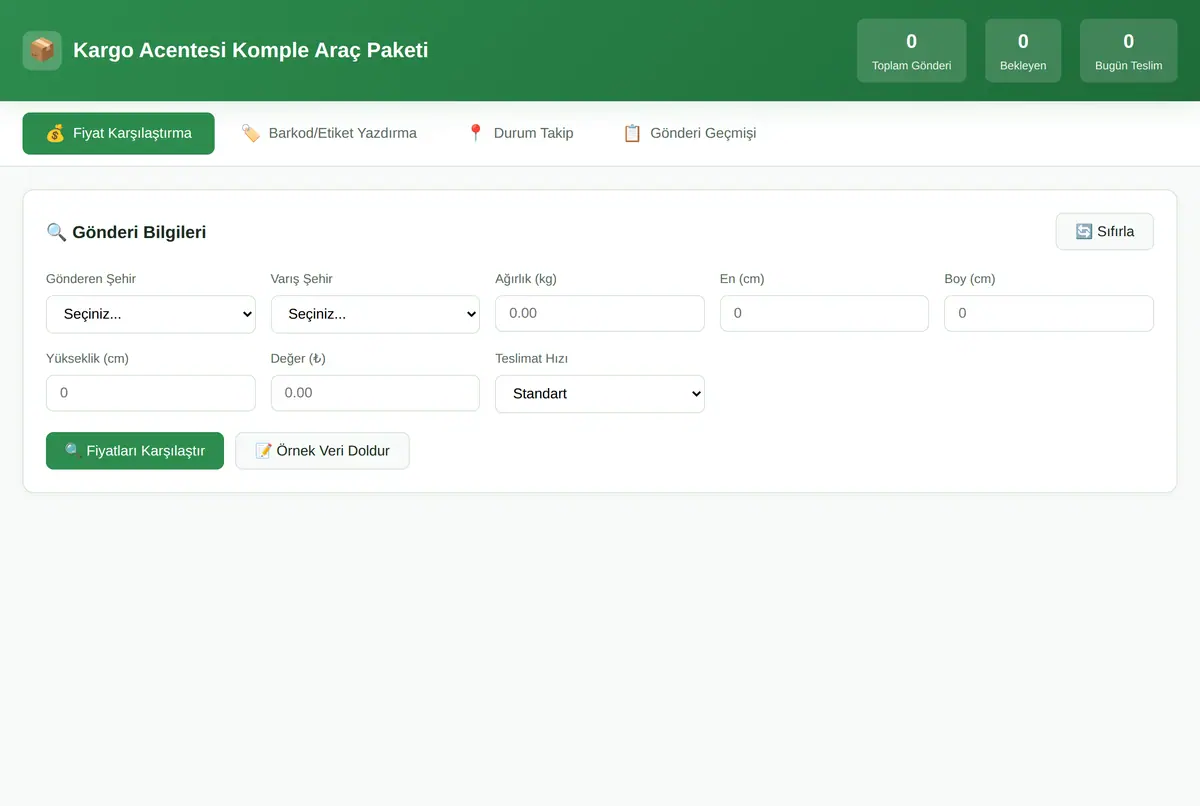Click the En (cm) label

pyautogui.click(x=742, y=279)
